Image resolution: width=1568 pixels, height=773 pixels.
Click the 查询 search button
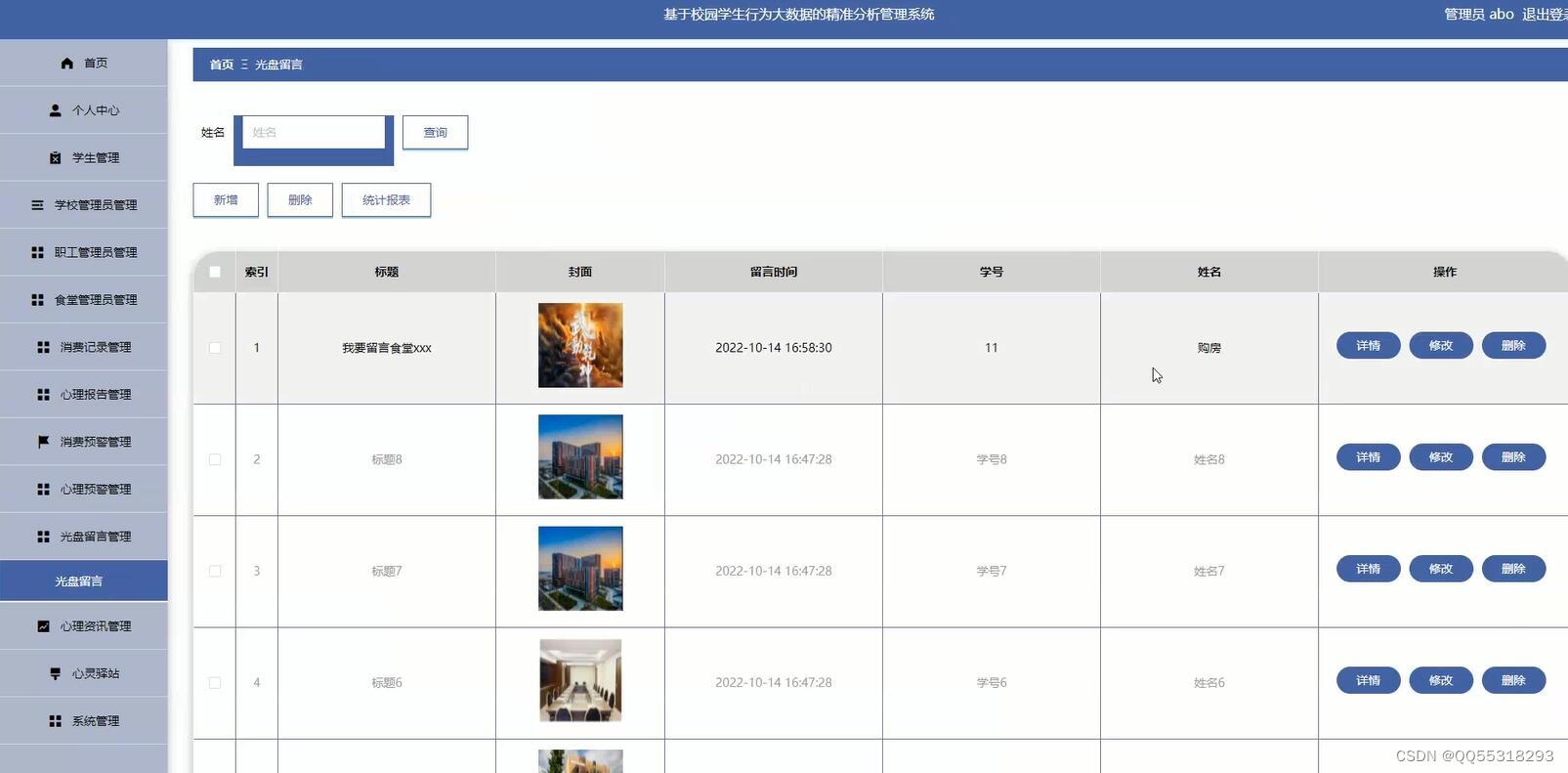pos(435,133)
